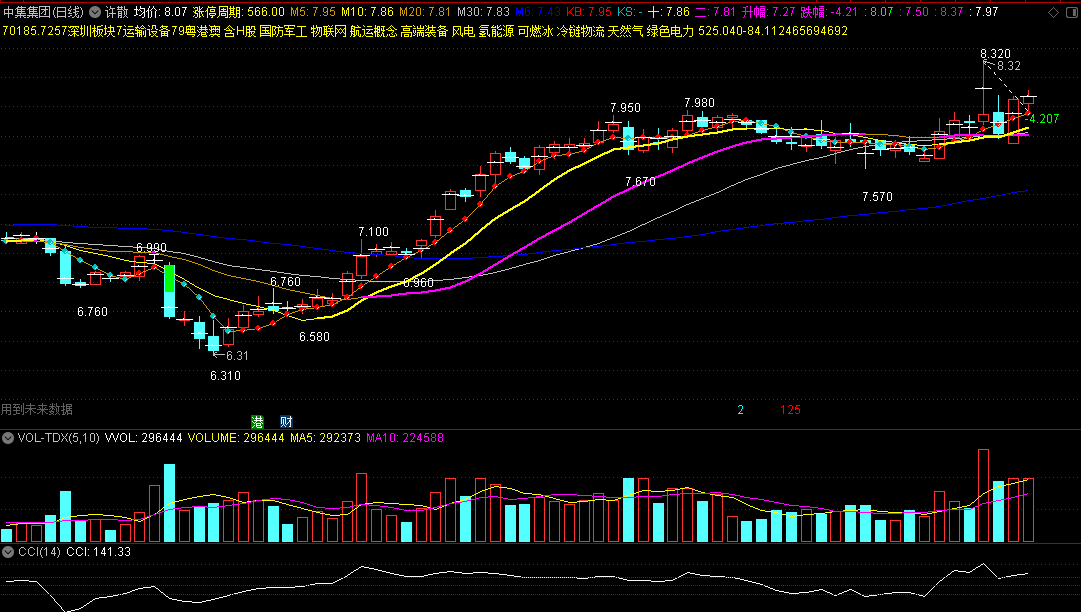Click the 7.980 peak price label
Viewport: 1081px width, 612px height.
(699, 103)
